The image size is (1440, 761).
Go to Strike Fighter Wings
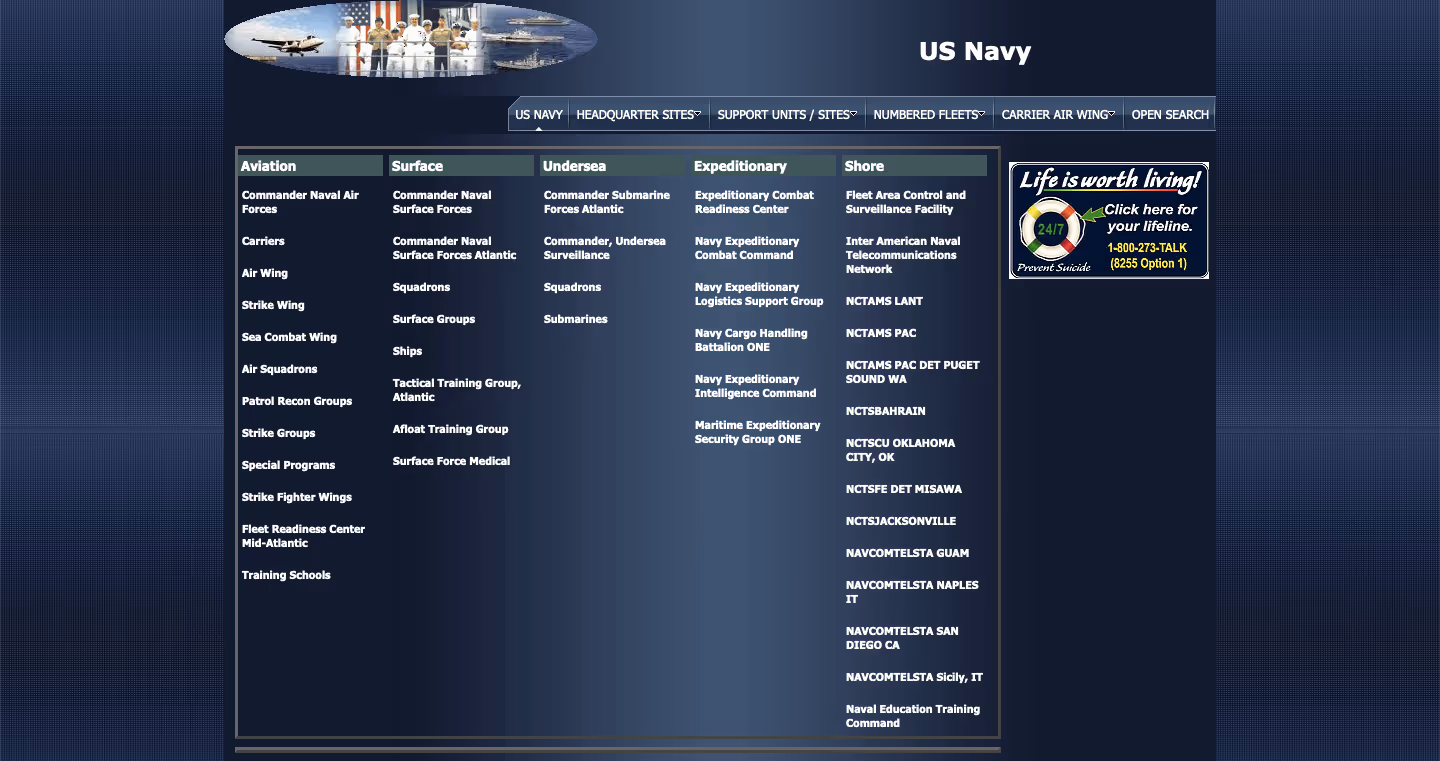click(x=297, y=497)
